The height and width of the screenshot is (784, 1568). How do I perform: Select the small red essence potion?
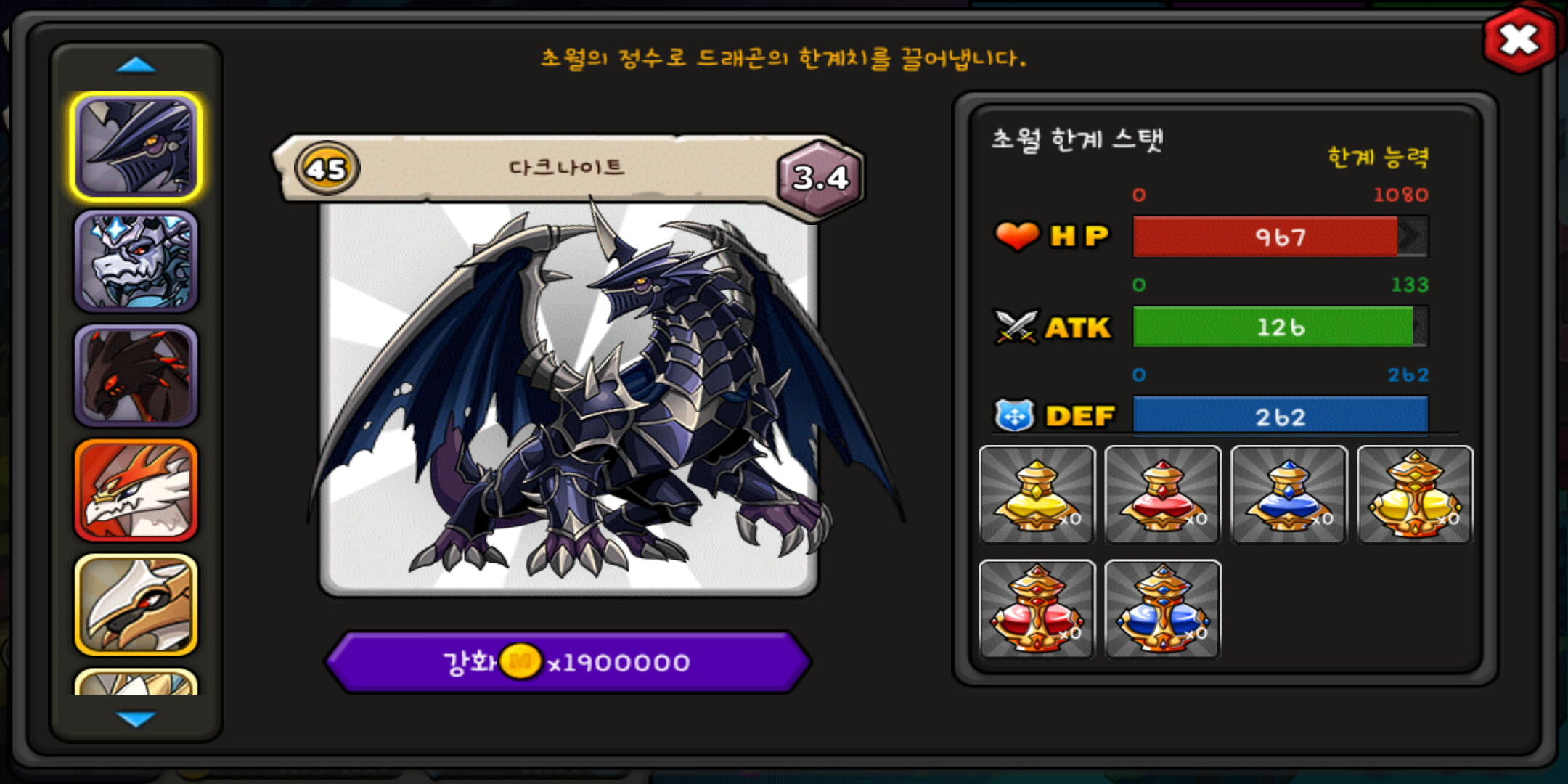tap(1163, 494)
